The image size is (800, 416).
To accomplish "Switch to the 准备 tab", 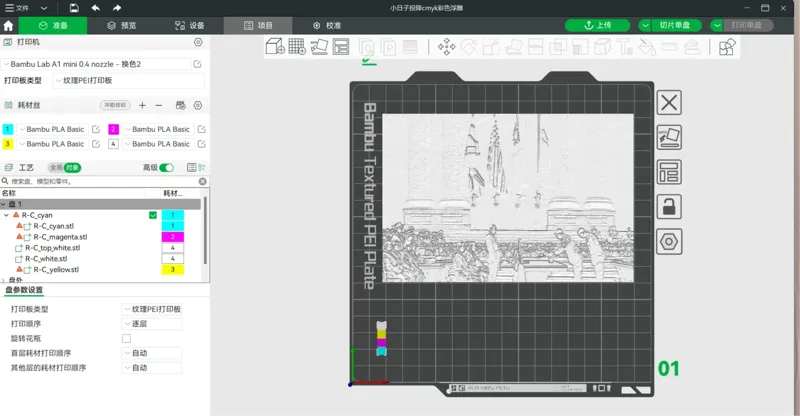I will tap(53, 26).
